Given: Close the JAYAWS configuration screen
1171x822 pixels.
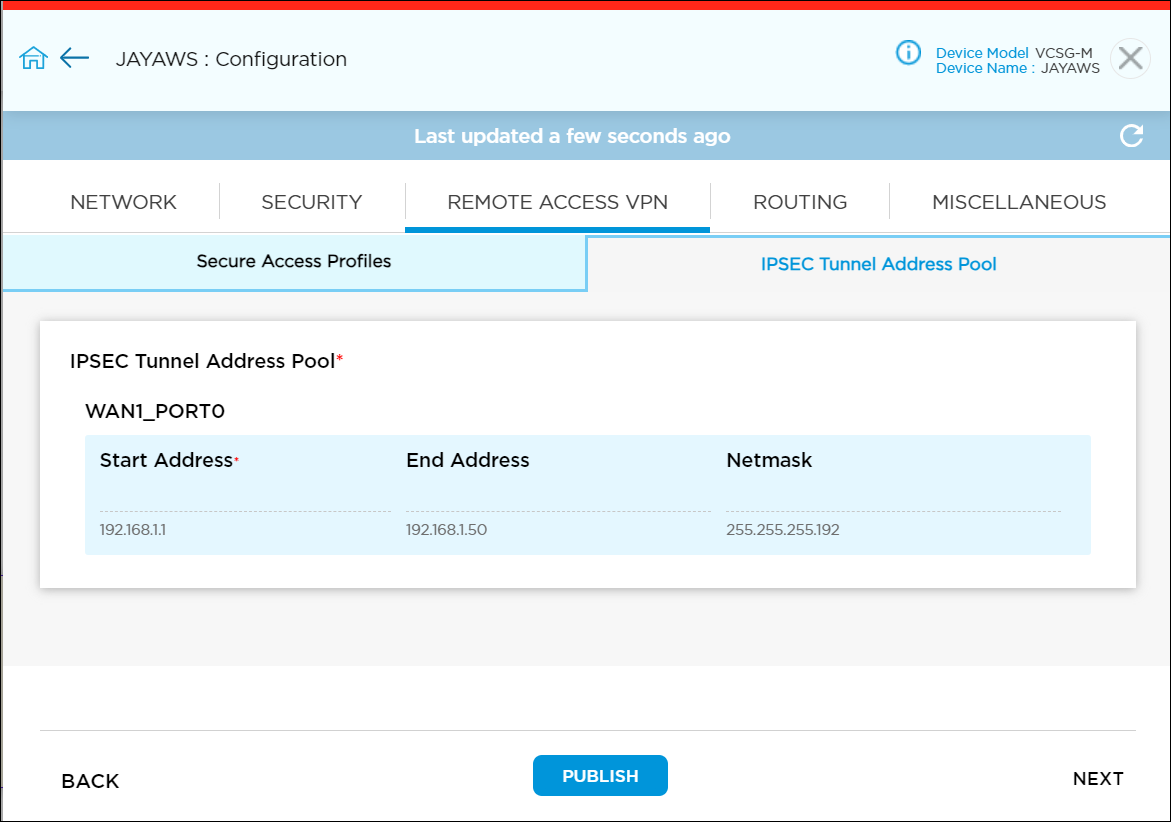Looking at the screenshot, I should (1130, 58).
